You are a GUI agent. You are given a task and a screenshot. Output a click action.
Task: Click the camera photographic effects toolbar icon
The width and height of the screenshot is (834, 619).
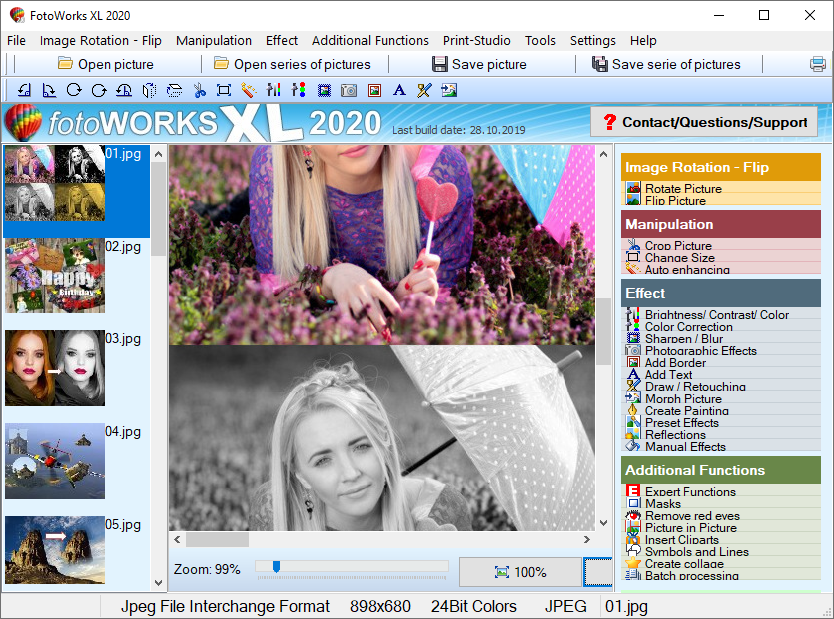tap(349, 90)
